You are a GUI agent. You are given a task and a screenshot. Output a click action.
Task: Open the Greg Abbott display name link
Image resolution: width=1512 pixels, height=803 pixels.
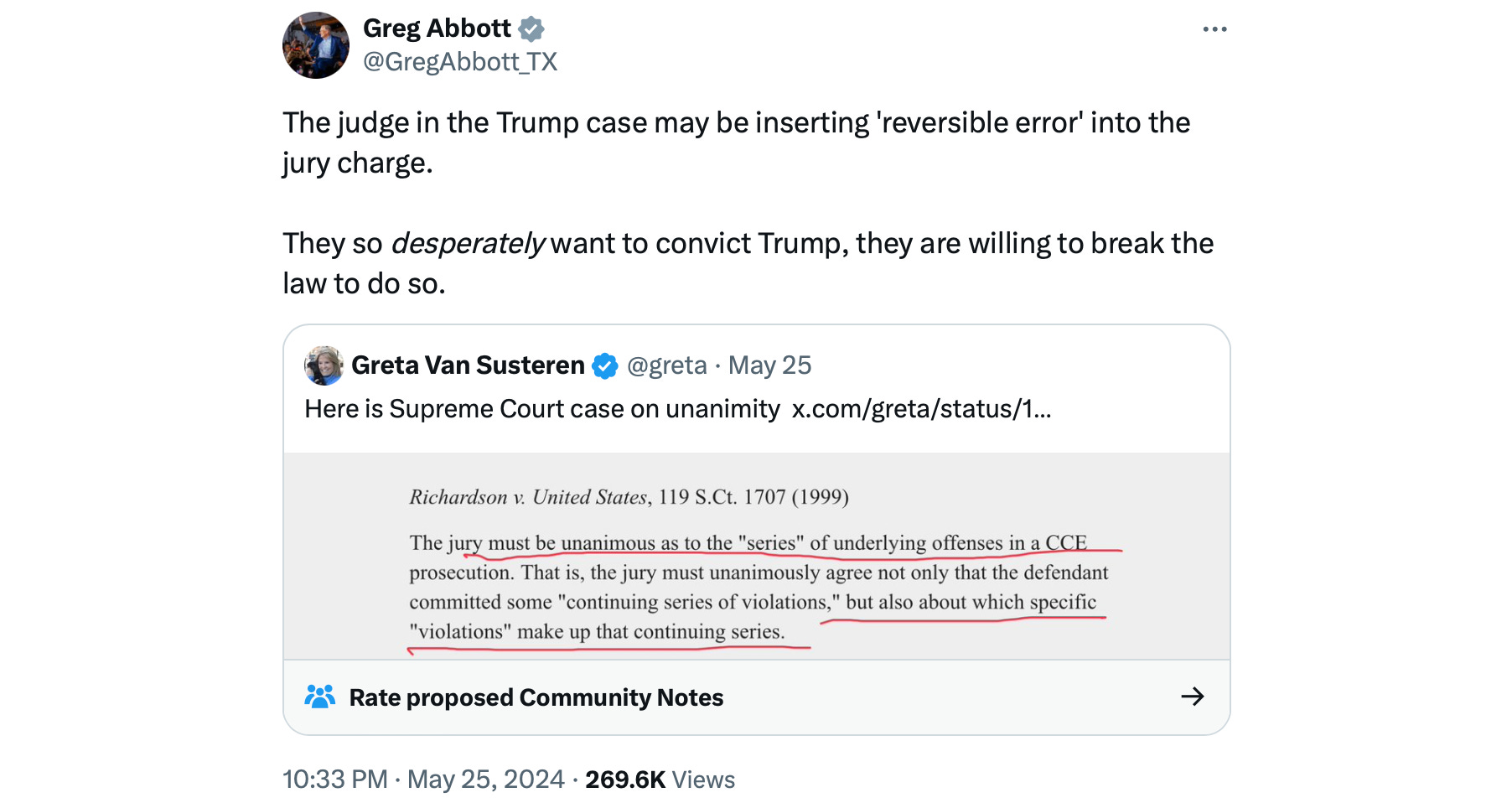pyautogui.click(x=437, y=28)
